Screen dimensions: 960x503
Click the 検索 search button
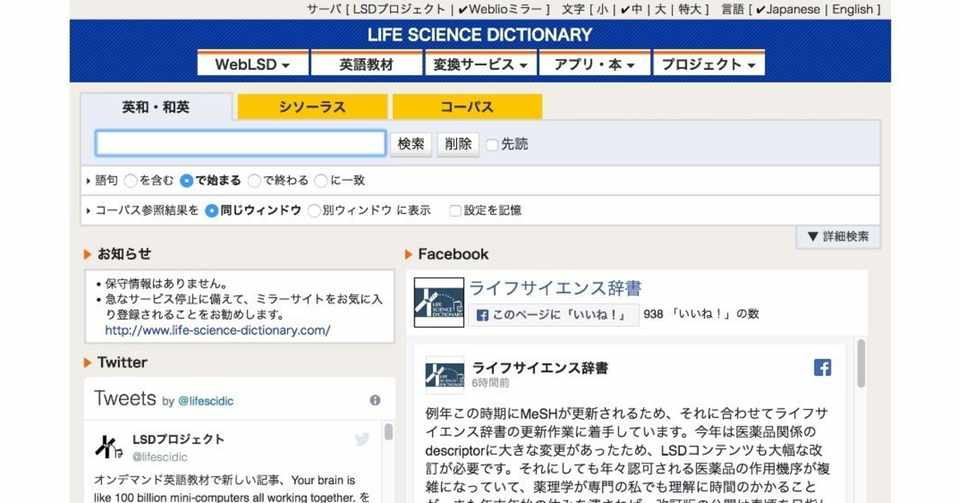tap(411, 144)
